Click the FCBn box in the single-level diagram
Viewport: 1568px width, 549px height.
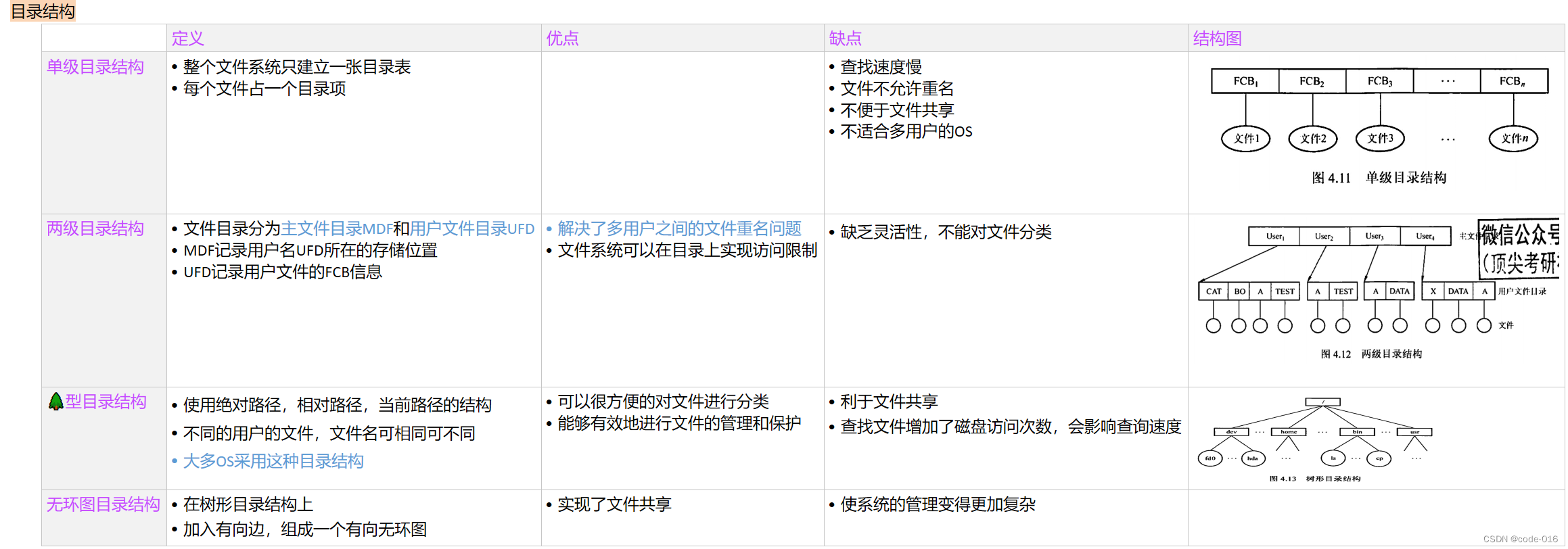(1514, 81)
